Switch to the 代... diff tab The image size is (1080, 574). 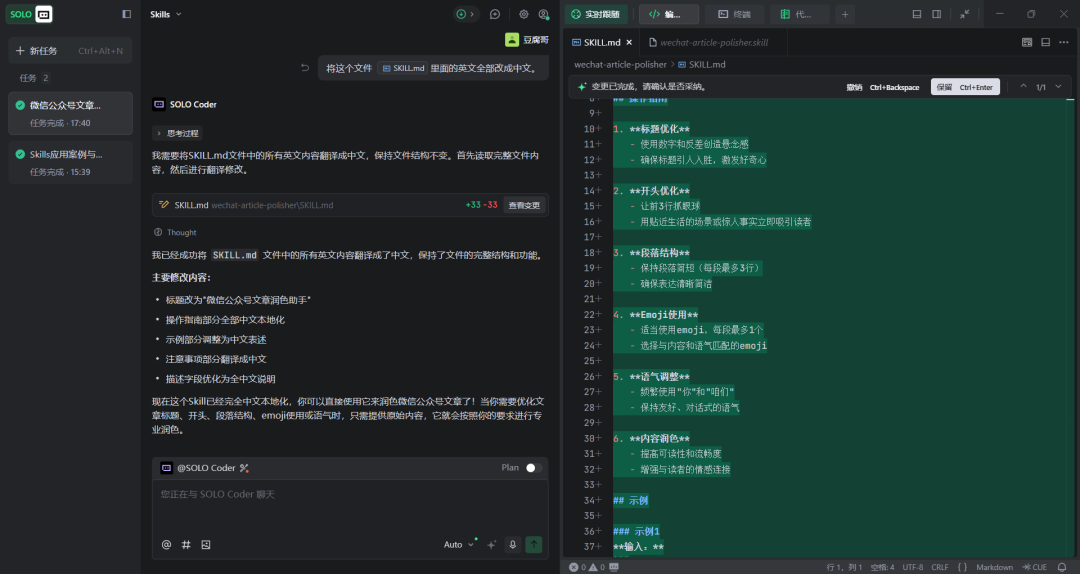800,14
